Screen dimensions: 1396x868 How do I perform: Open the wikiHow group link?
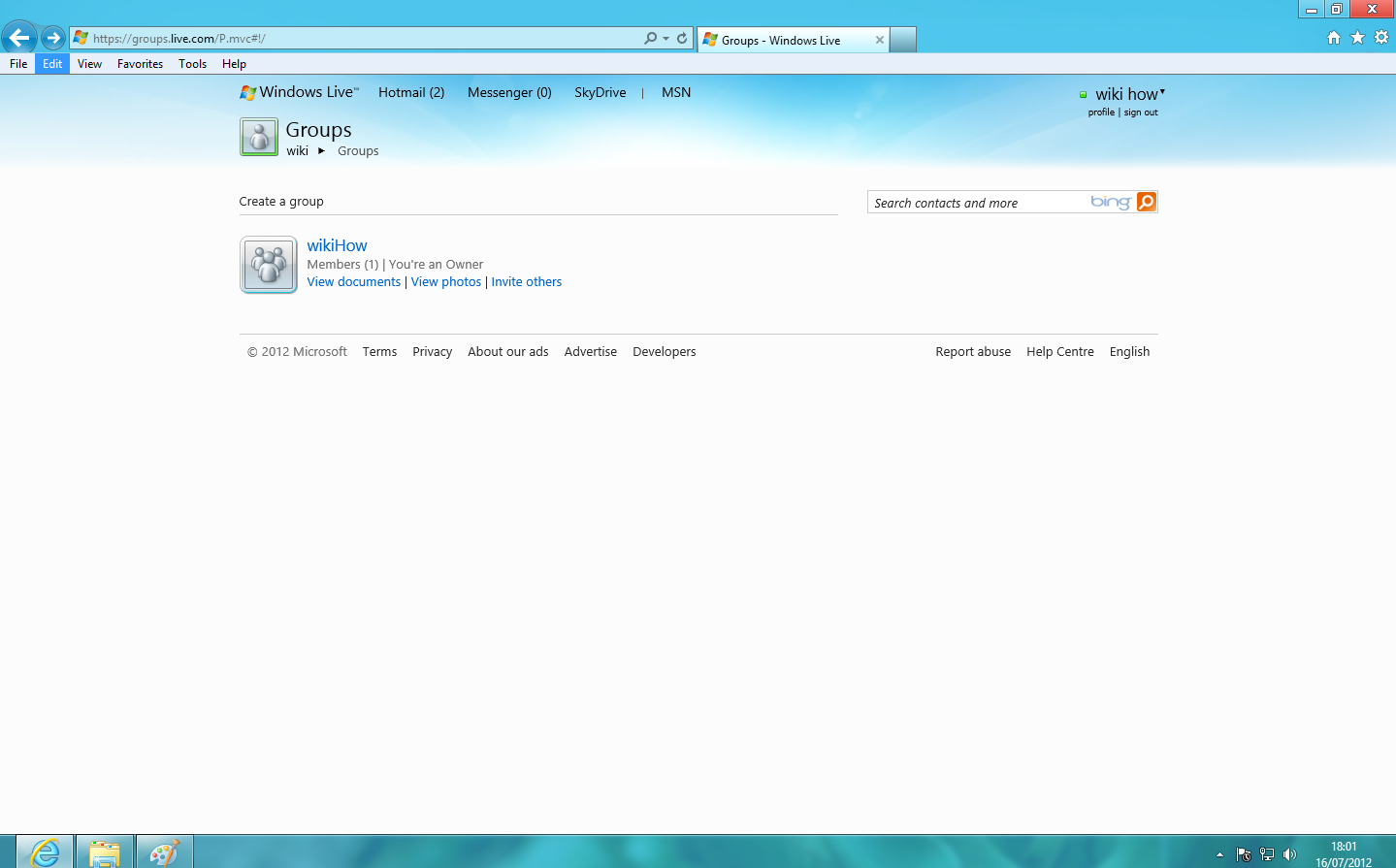pos(337,245)
